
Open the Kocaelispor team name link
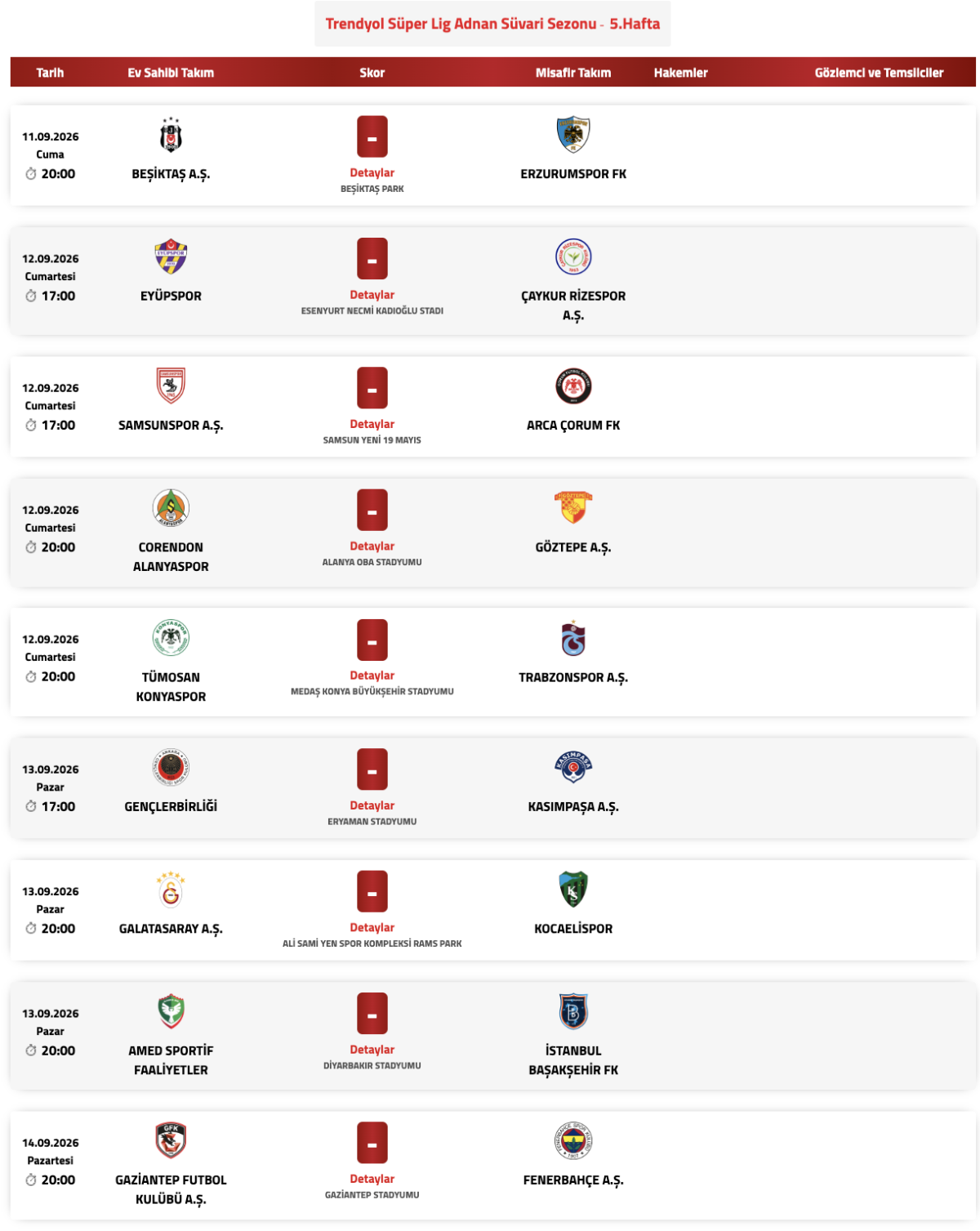coord(573,929)
